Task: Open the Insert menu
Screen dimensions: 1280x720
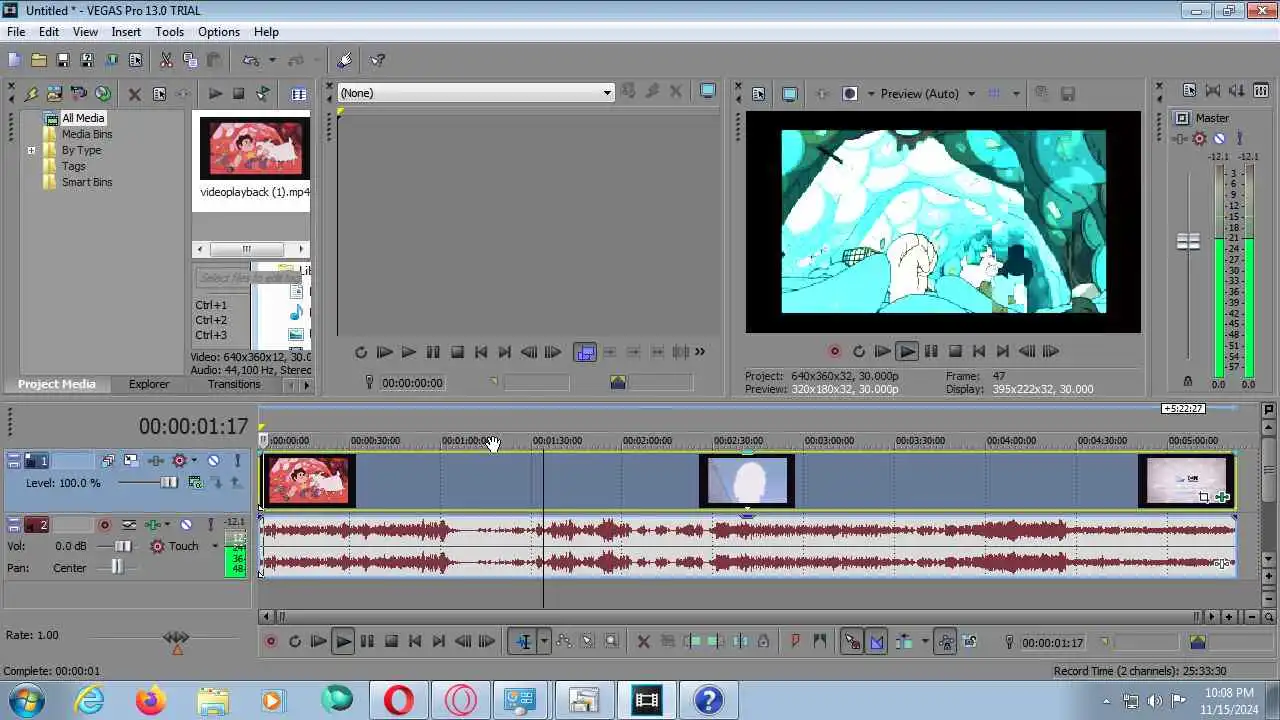Action: pos(126,32)
